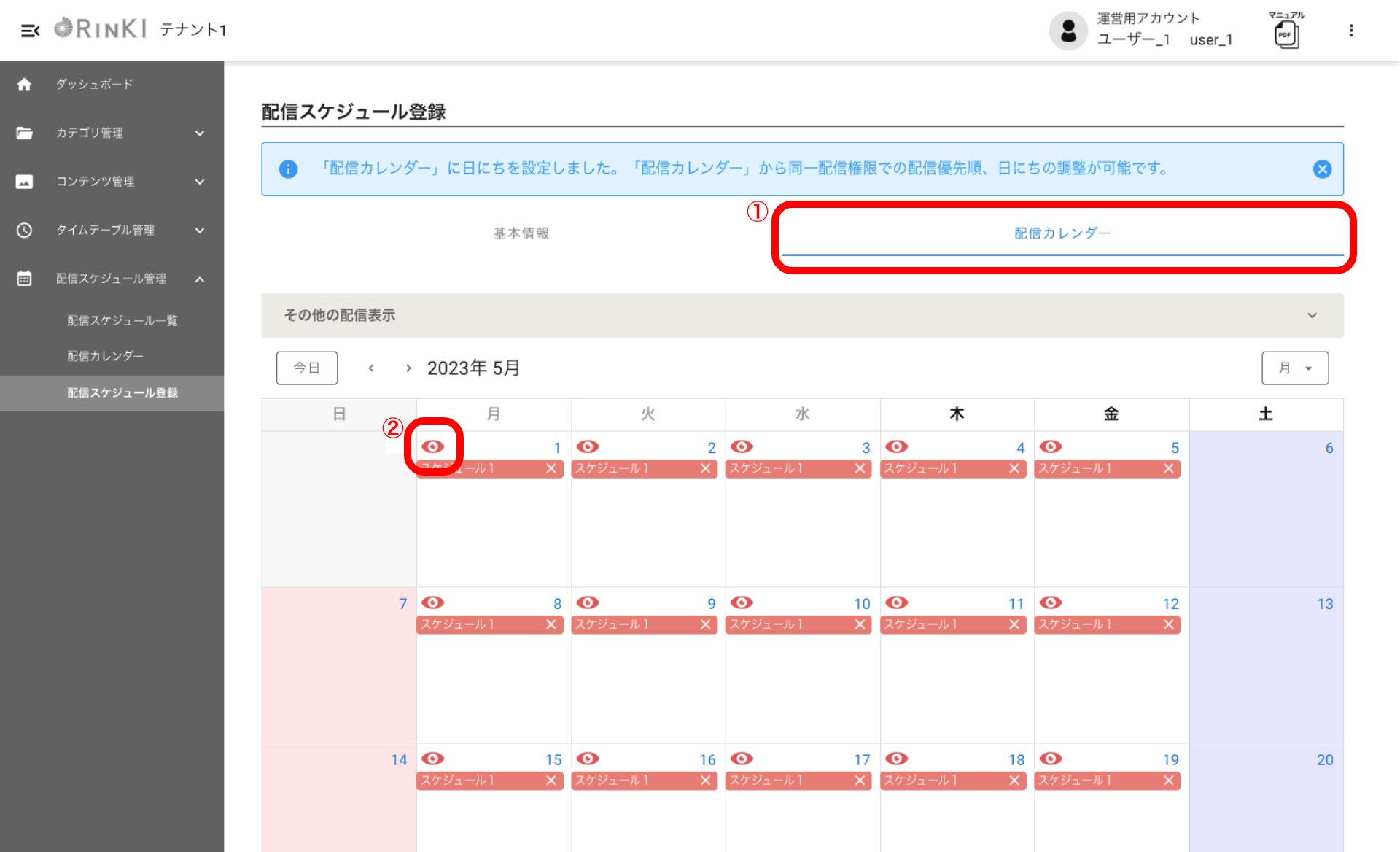Remove the schedule entry on May 2

click(x=705, y=469)
